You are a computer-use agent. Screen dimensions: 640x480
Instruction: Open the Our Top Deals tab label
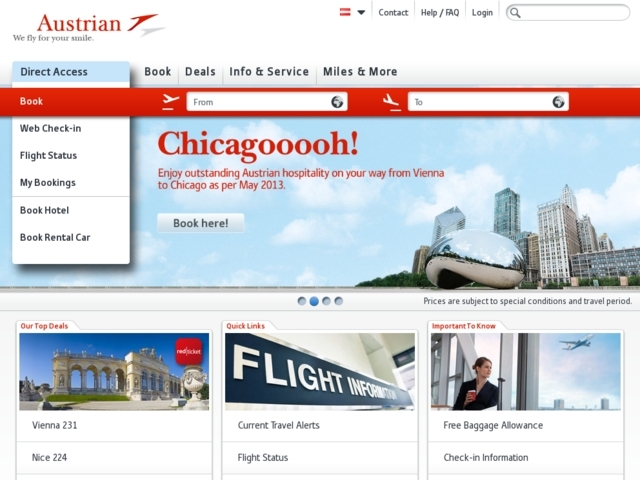point(44,326)
